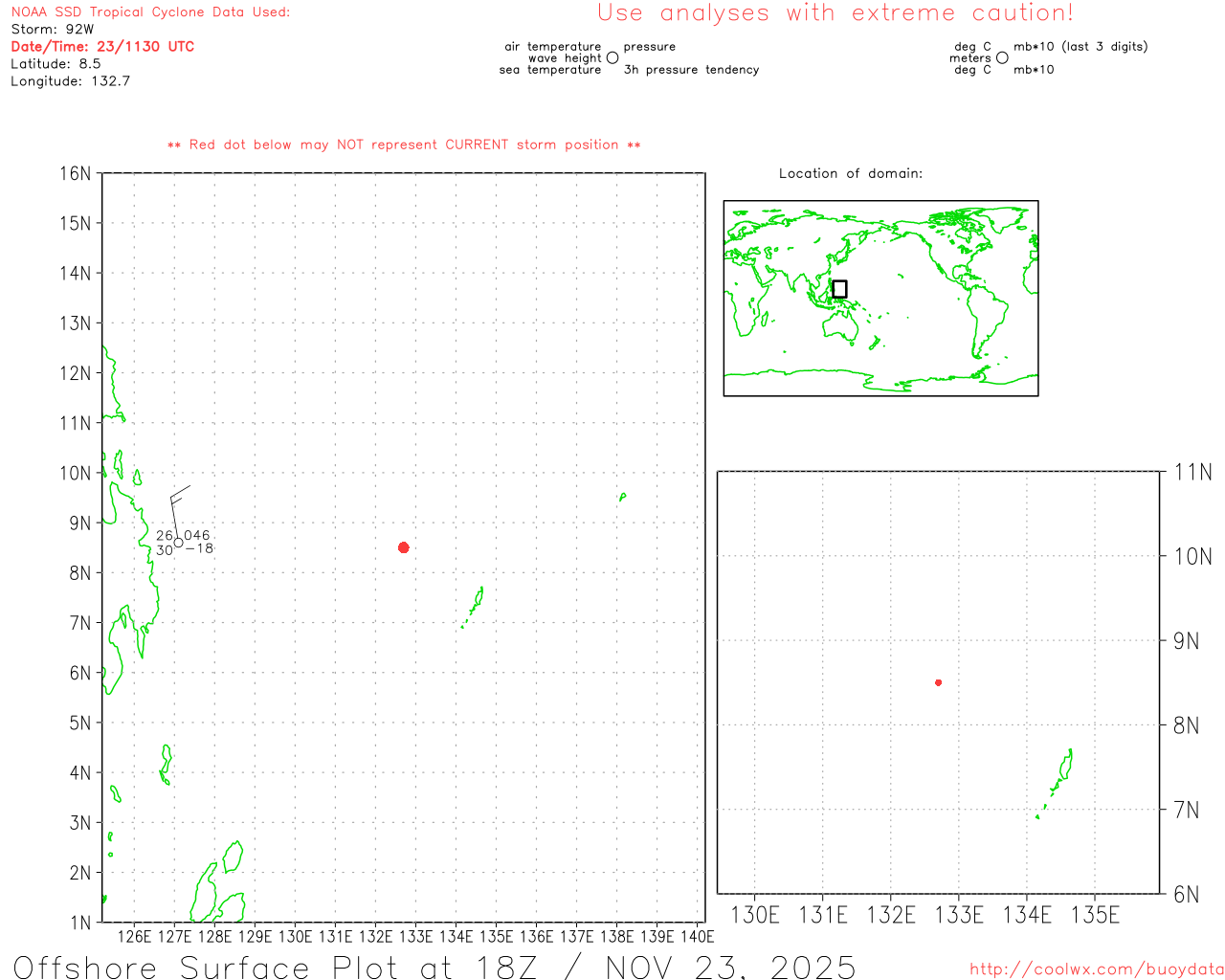
Task: Click the small island outline near 138E 9.5N
Action: 623,497
